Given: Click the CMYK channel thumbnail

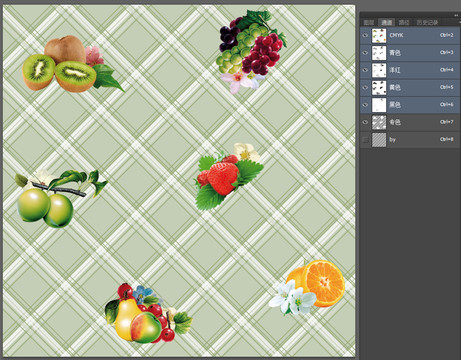Looking at the screenshot, I should pos(379,35).
